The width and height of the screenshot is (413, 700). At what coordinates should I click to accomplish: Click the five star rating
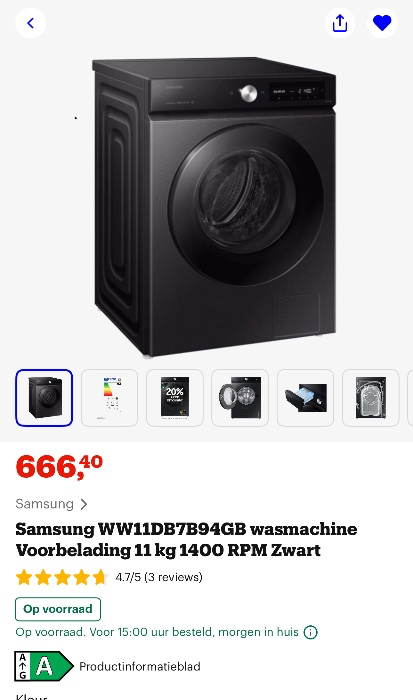pyautogui.click(x=62, y=577)
